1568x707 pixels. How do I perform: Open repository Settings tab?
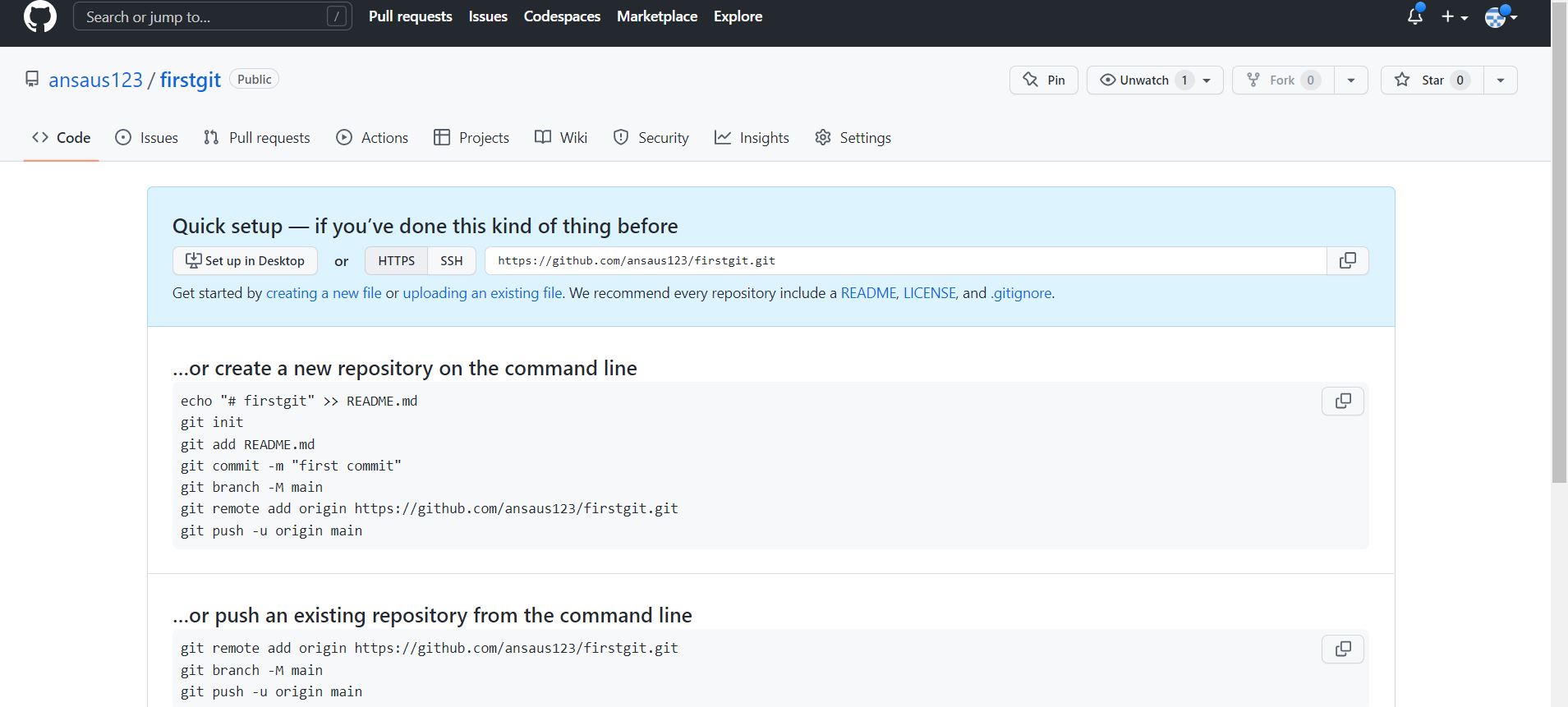coord(853,137)
